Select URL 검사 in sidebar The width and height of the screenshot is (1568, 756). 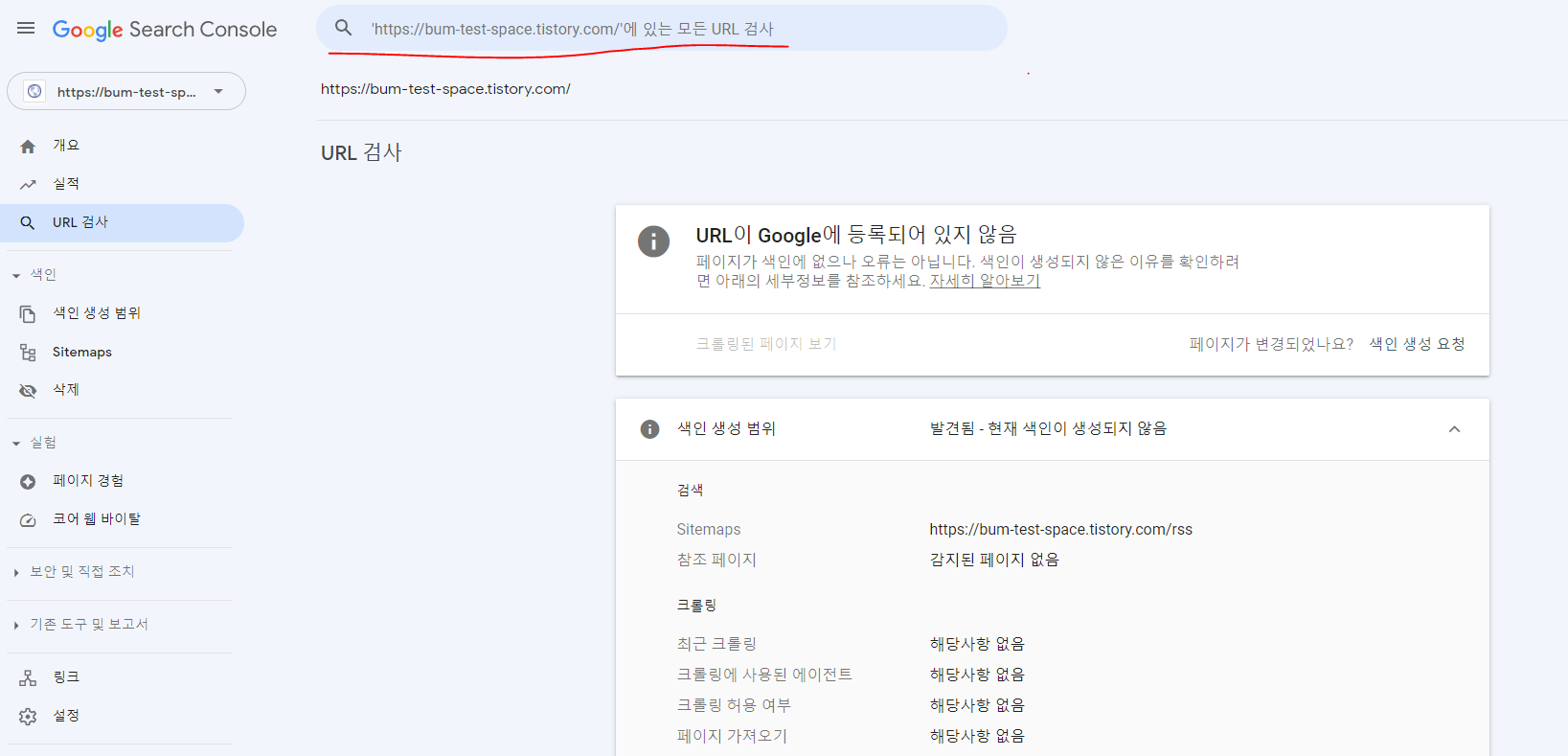[122, 222]
